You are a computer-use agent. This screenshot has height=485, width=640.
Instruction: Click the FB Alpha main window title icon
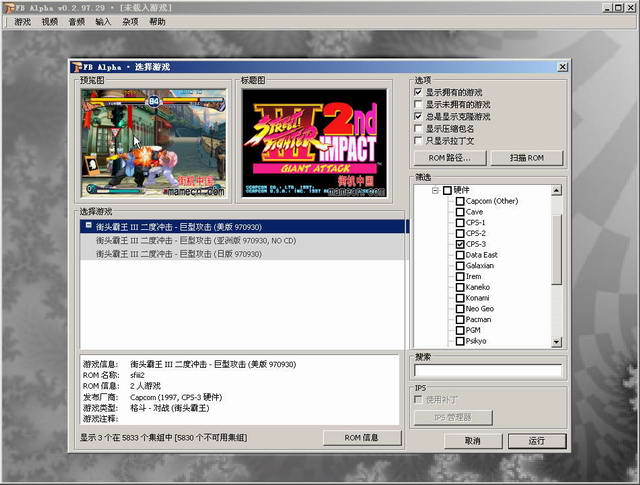(9, 7)
